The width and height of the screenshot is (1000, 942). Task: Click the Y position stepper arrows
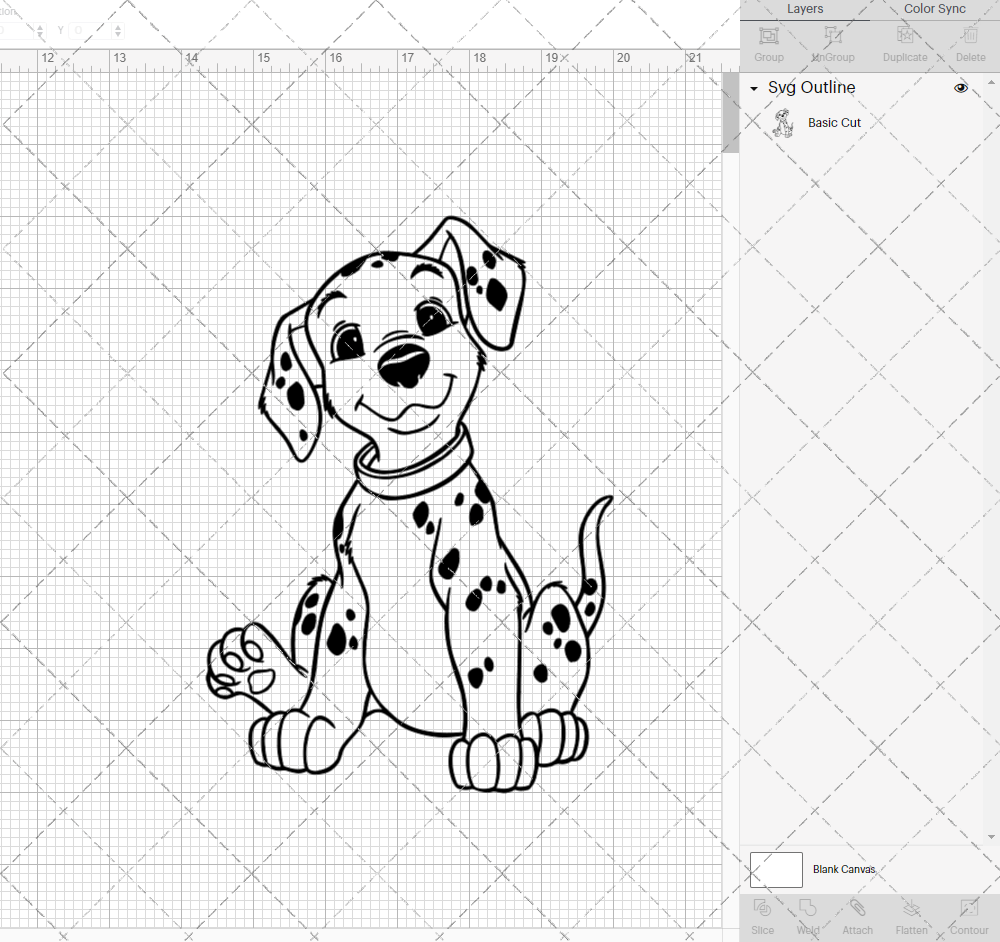tap(118, 30)
